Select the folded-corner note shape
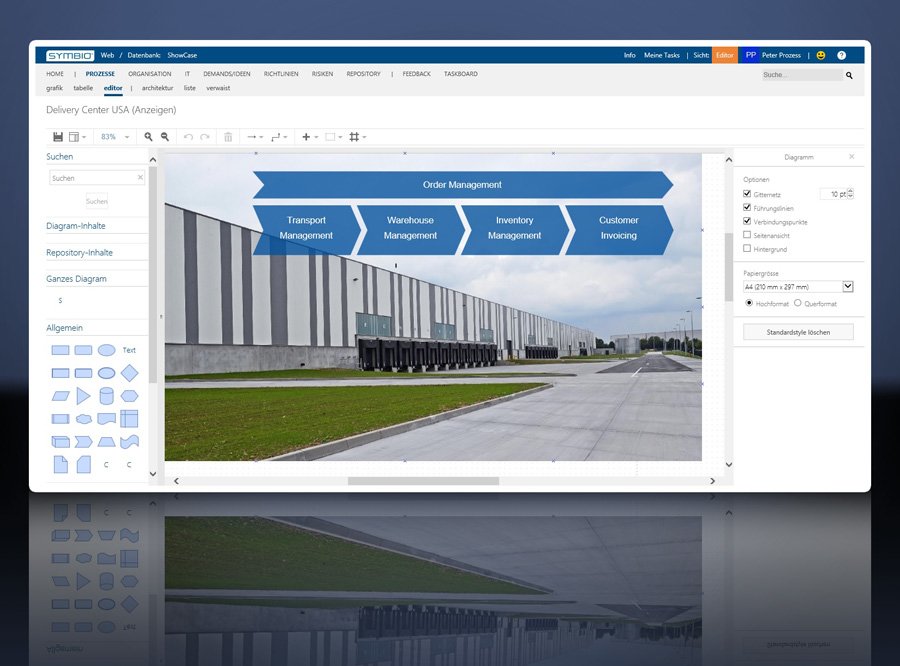Screen dimensions: 900x666 coord(60,464)
